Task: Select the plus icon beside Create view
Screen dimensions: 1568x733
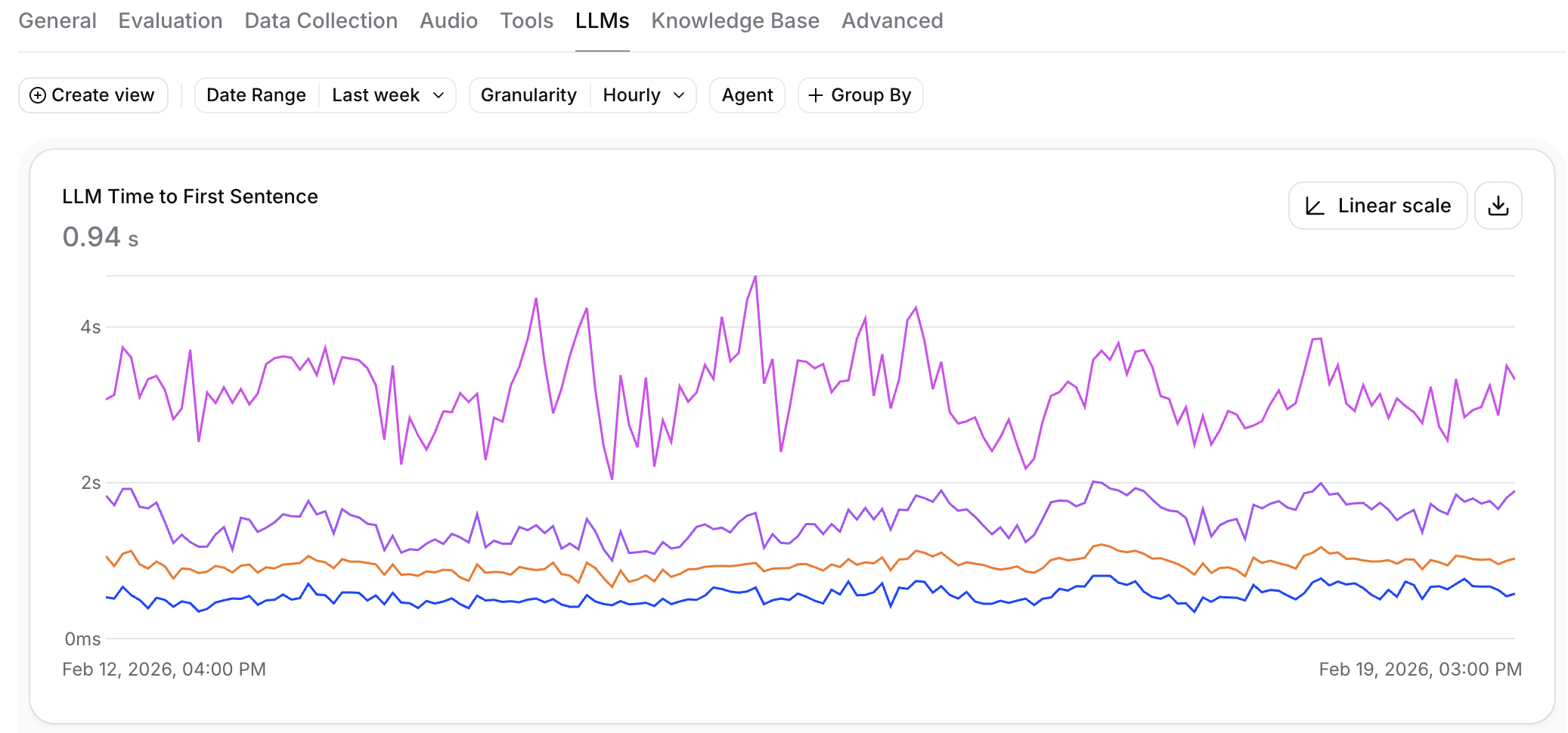Action: point(37,95)
